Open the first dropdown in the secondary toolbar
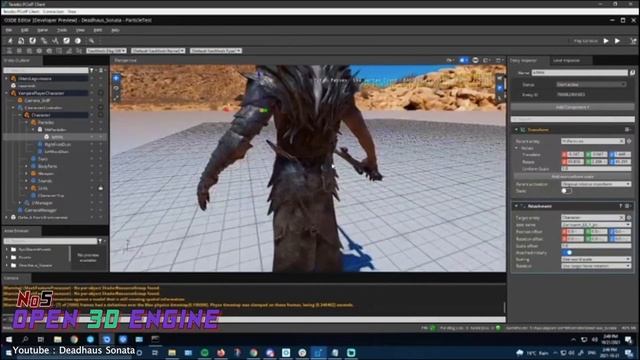Image resolution: width=640 pixels, height=360 pixels. click(106, 51)
